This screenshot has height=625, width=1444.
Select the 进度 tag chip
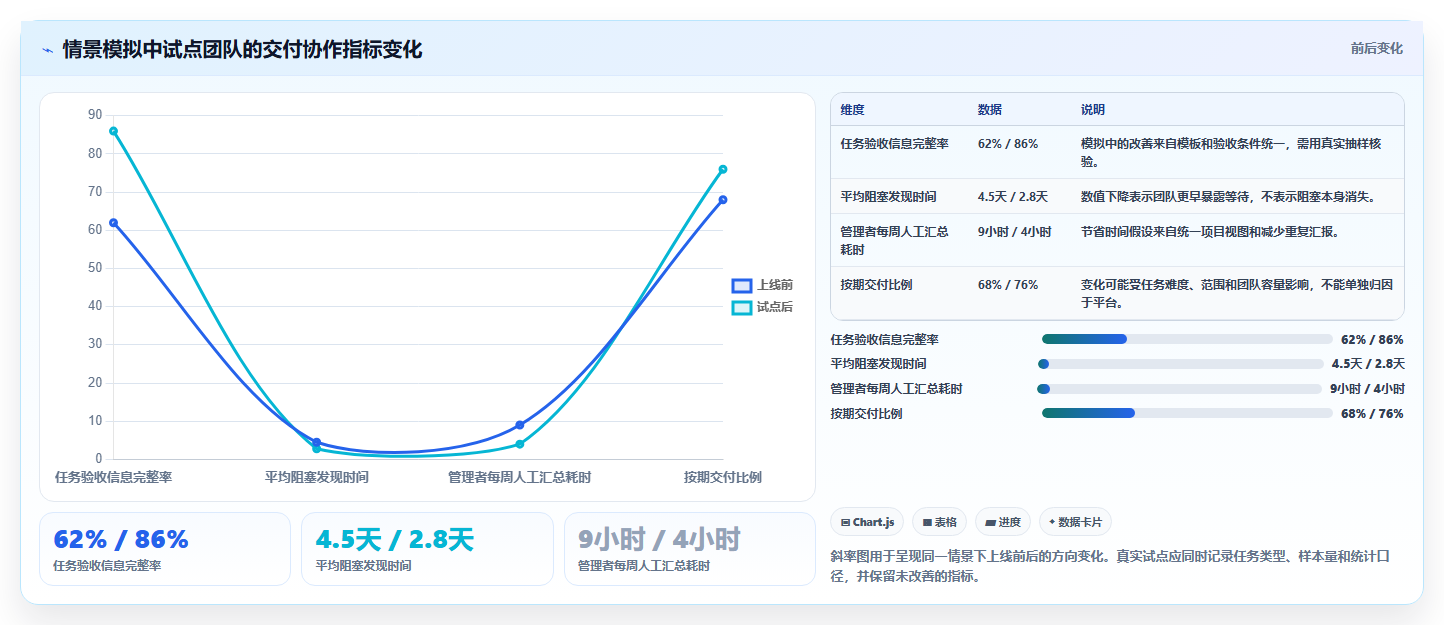(1002, 522)
